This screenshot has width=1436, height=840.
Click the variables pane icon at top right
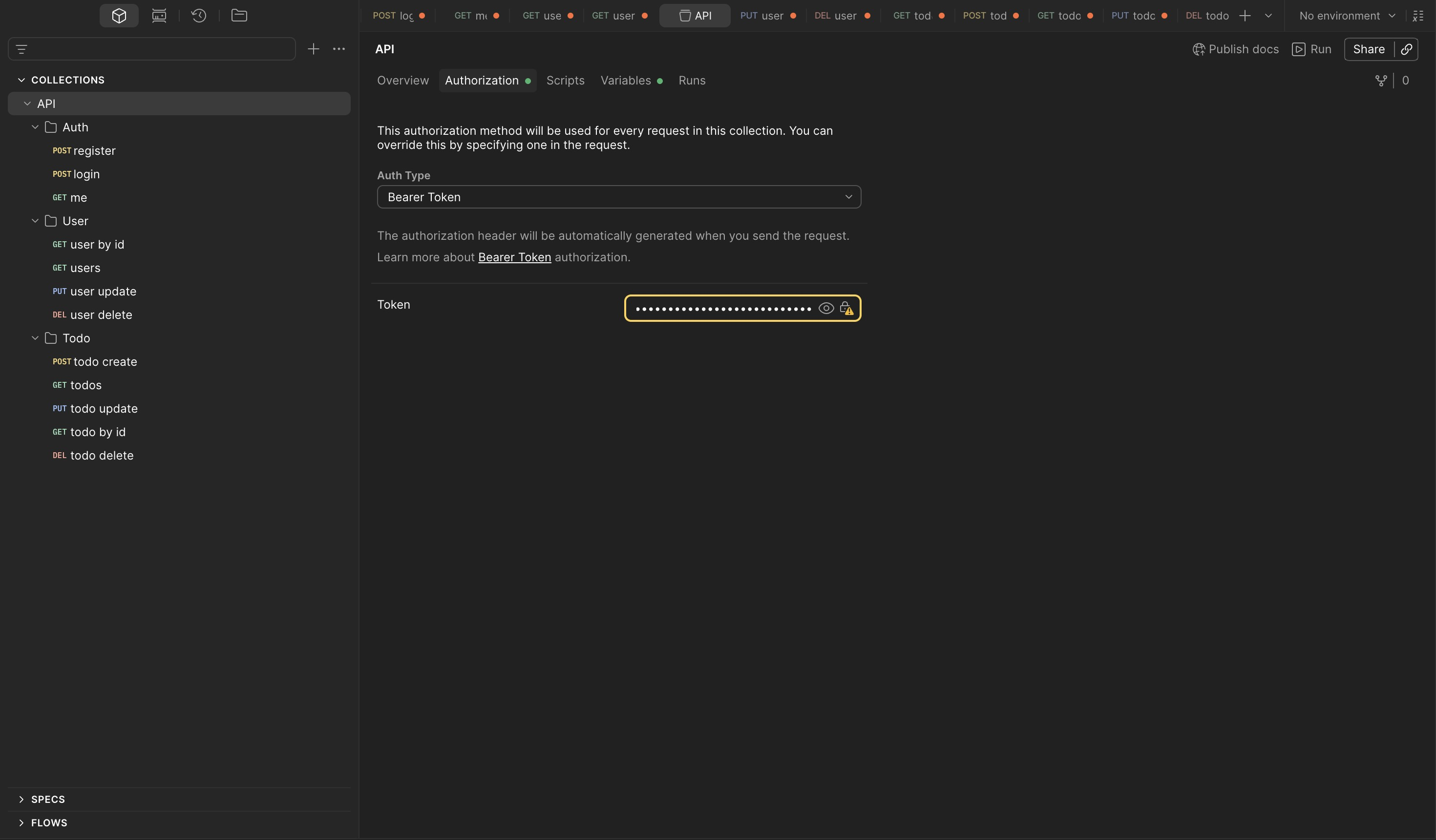(x=1418, y=16)
